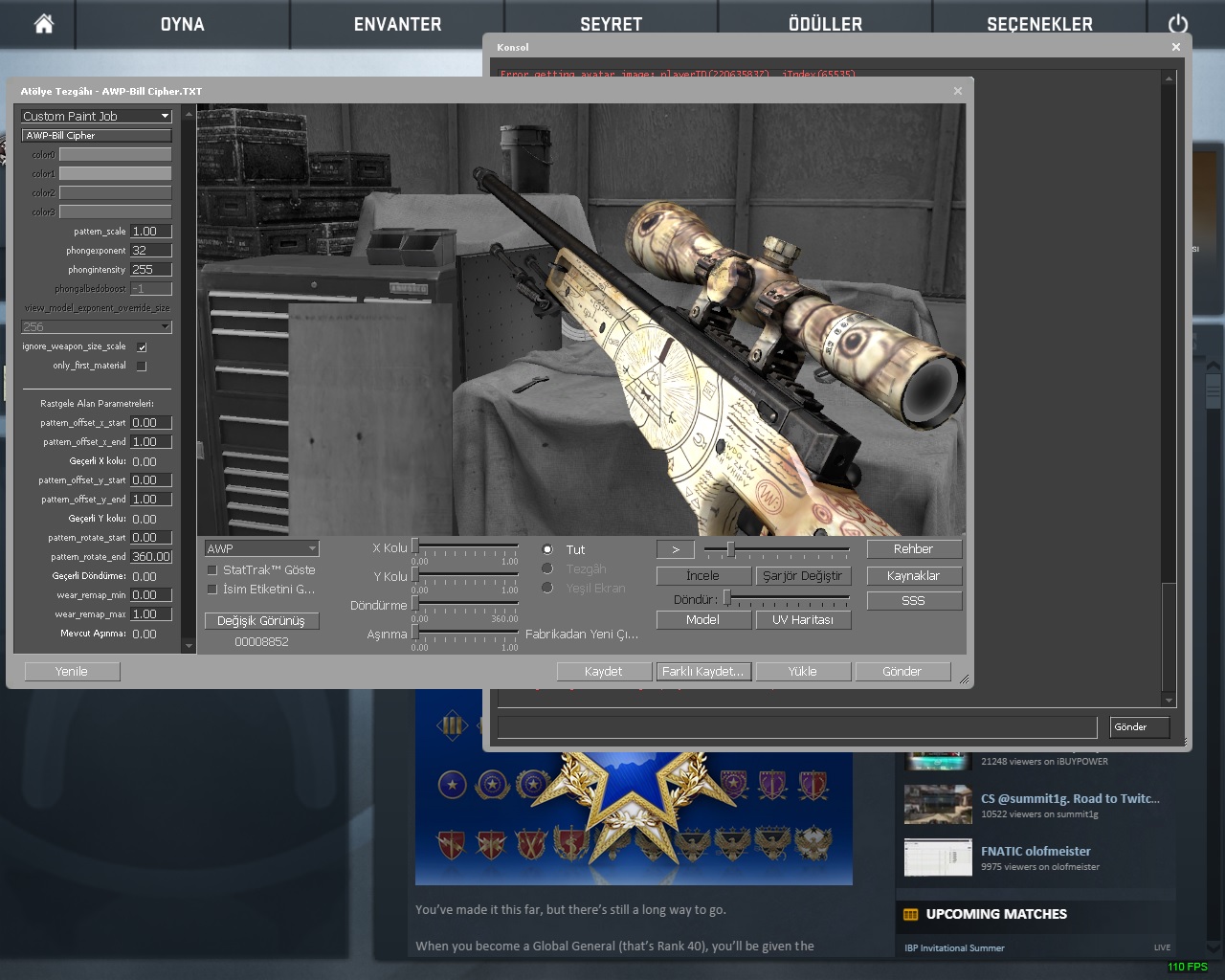Image resolution: width=1225 pixels, height=980 pixels.
Task: Click the pattern_offset_y_start field
Action: click(x=151, y=479)
